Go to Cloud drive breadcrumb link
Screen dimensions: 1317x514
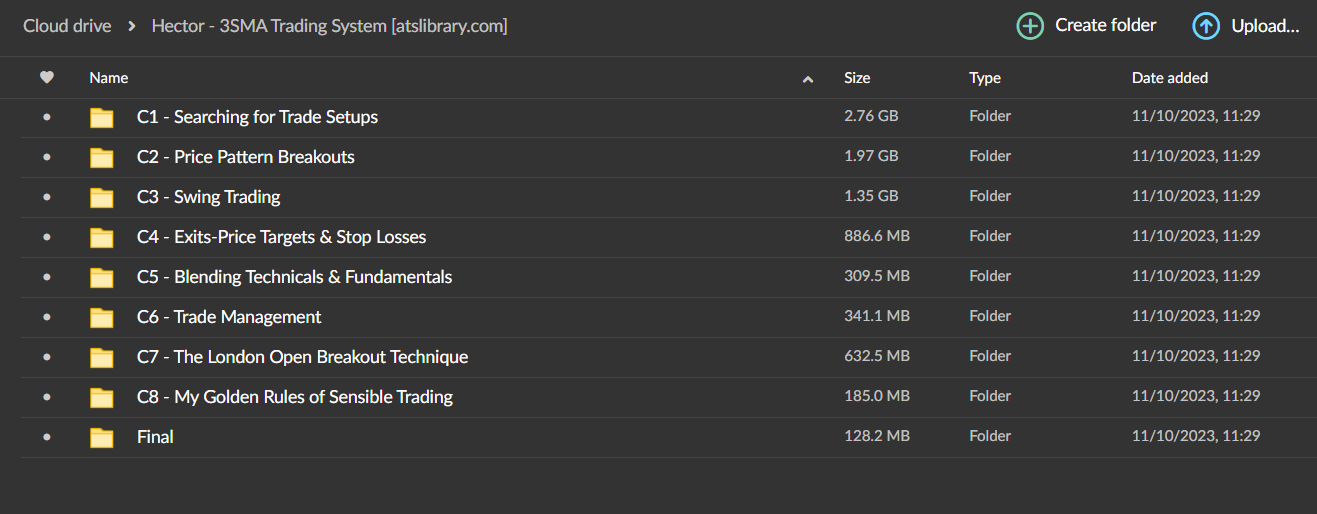[67, 26]
